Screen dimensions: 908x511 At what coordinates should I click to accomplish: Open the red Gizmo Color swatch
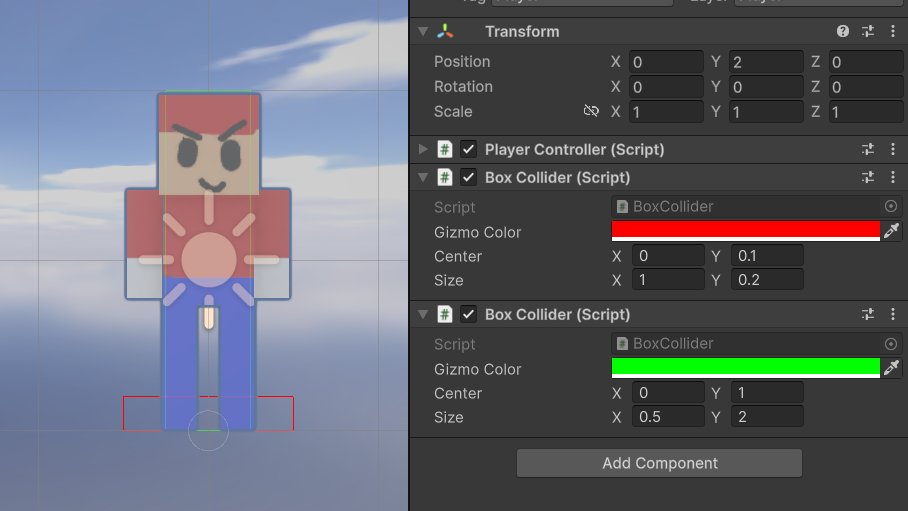click(746, 231)
